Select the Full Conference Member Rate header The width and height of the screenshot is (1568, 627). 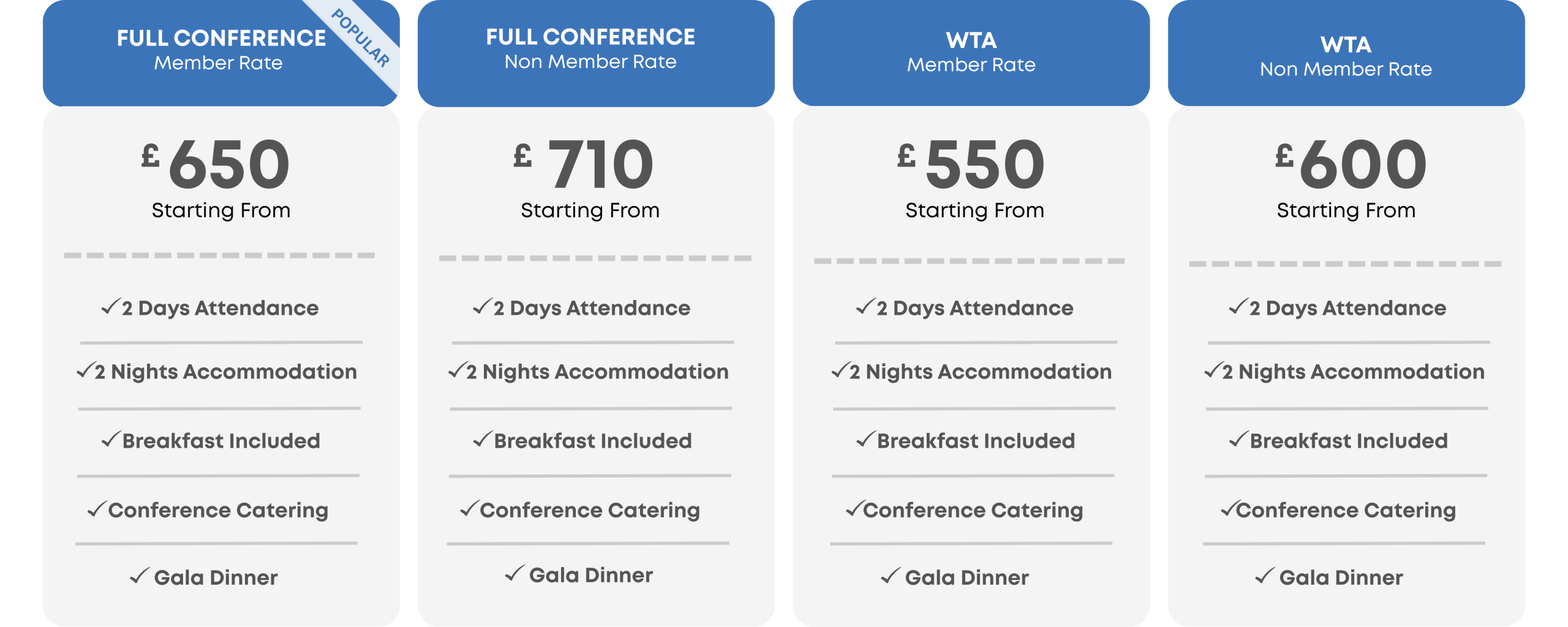point(221,50)
